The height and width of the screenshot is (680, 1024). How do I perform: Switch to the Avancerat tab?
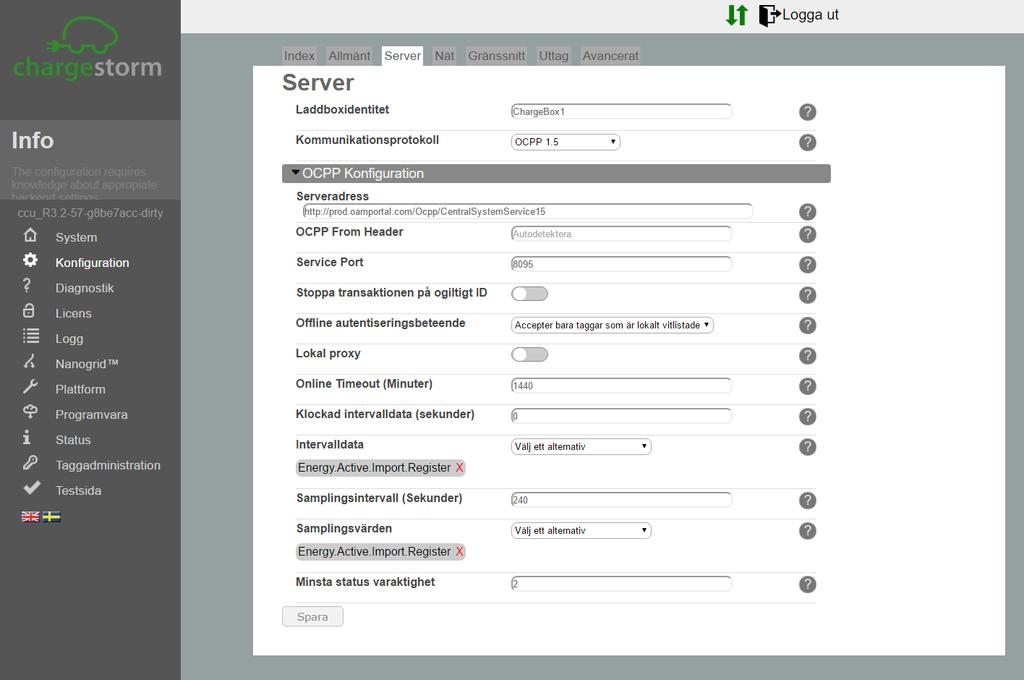point(610,56)
